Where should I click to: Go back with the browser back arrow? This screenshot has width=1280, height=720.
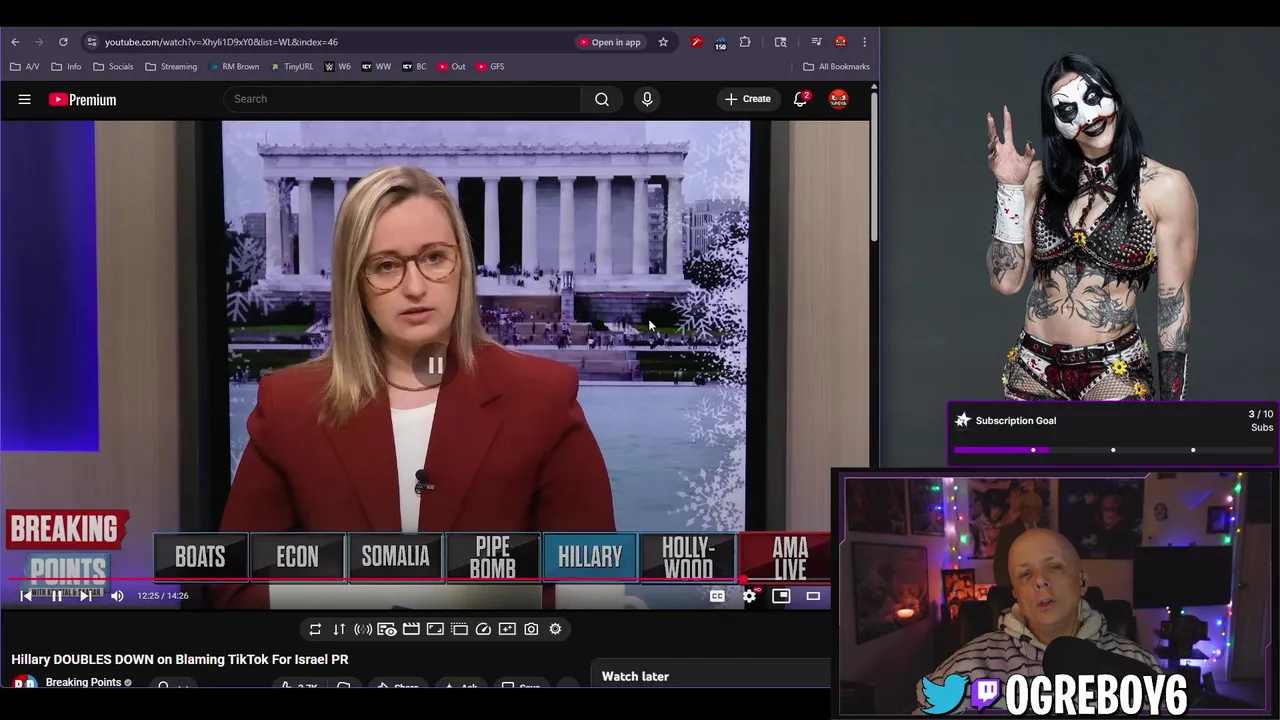[x=15, y=42]
